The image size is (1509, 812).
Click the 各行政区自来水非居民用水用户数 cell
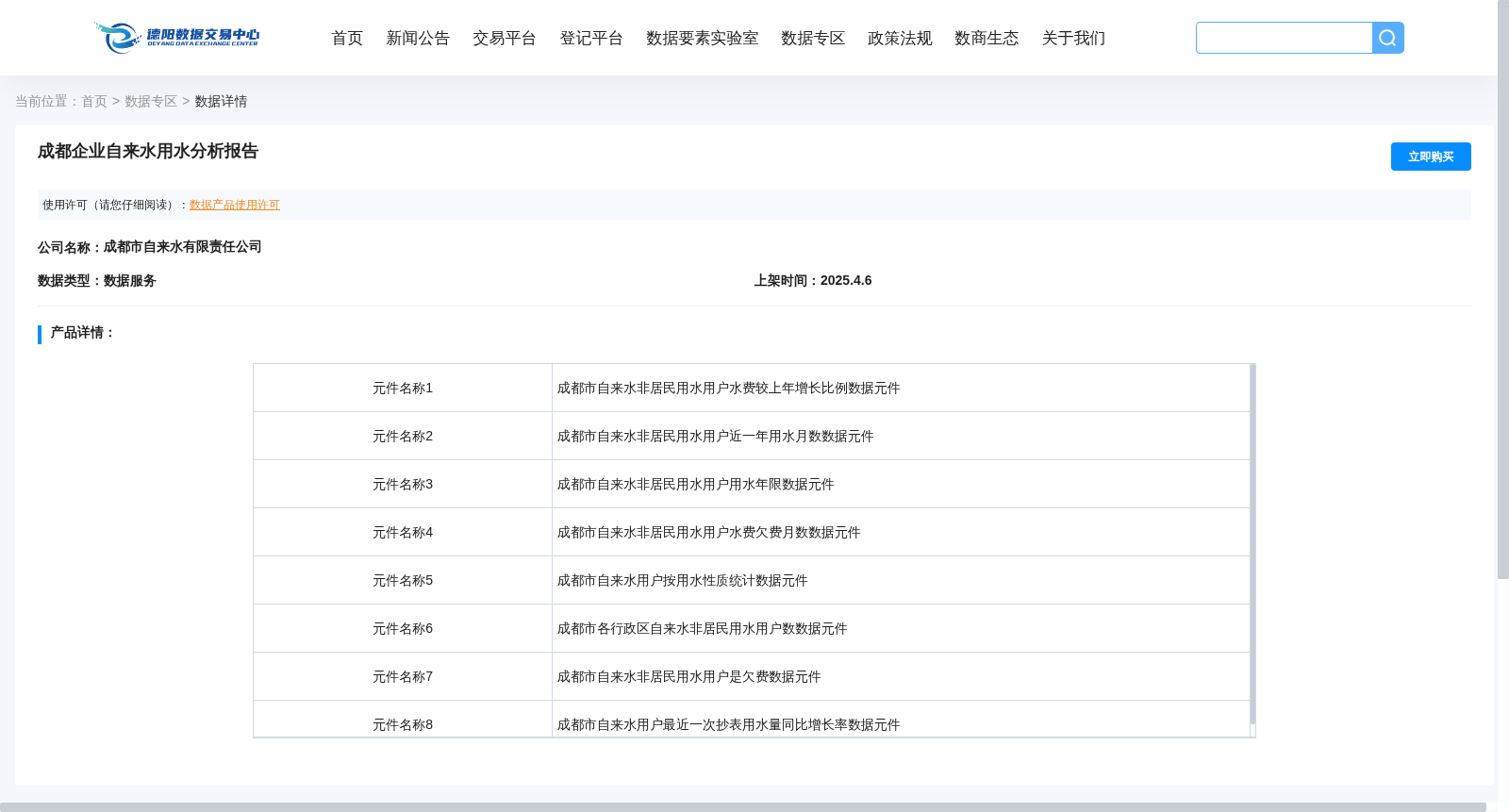pos(902,628)
